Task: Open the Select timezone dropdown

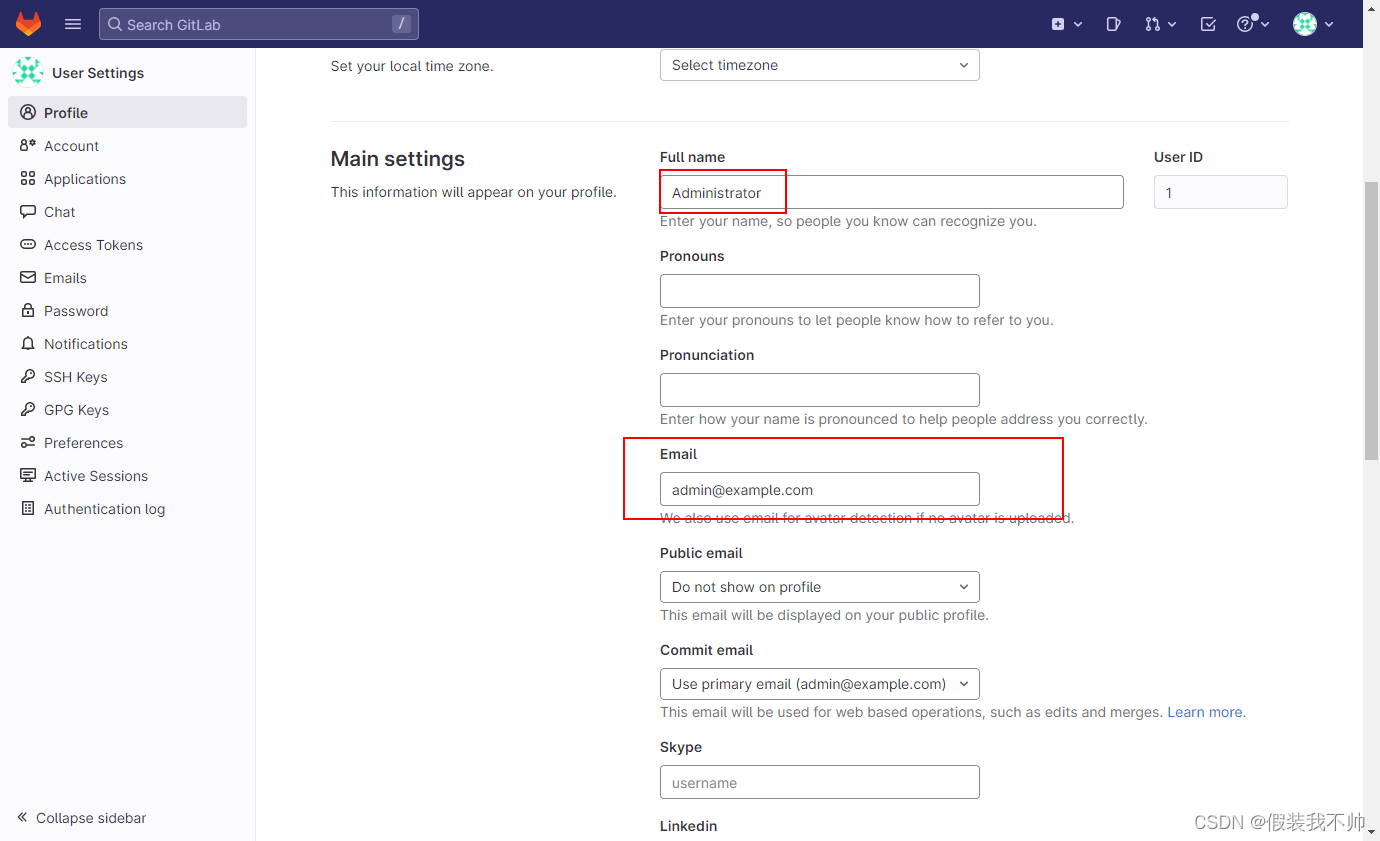Action: click(819, 65)
